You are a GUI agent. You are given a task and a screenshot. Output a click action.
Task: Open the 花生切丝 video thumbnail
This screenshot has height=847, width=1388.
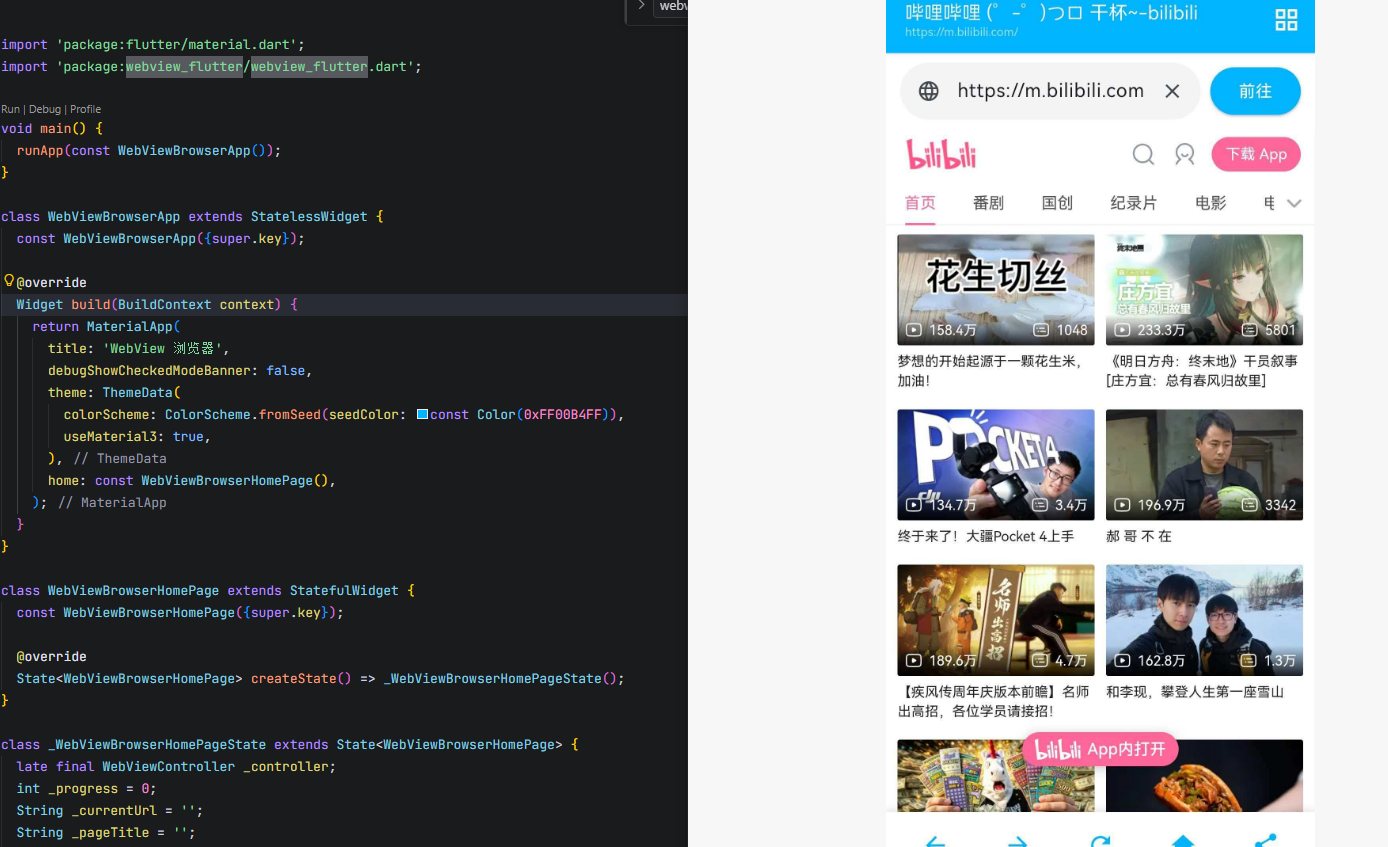pos(996,290)
